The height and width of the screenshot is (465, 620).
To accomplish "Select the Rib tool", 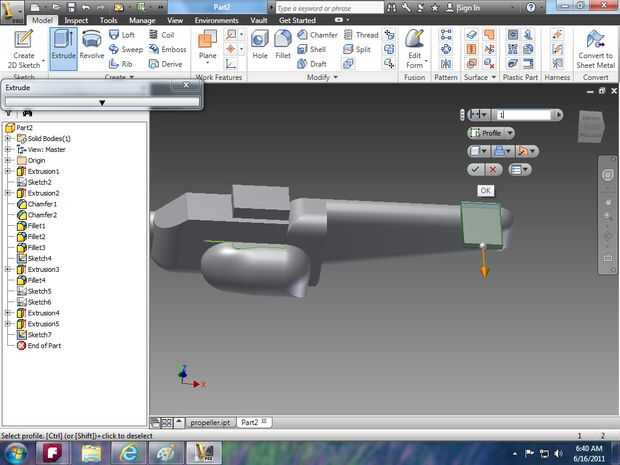I will click(x=121, y=64).
